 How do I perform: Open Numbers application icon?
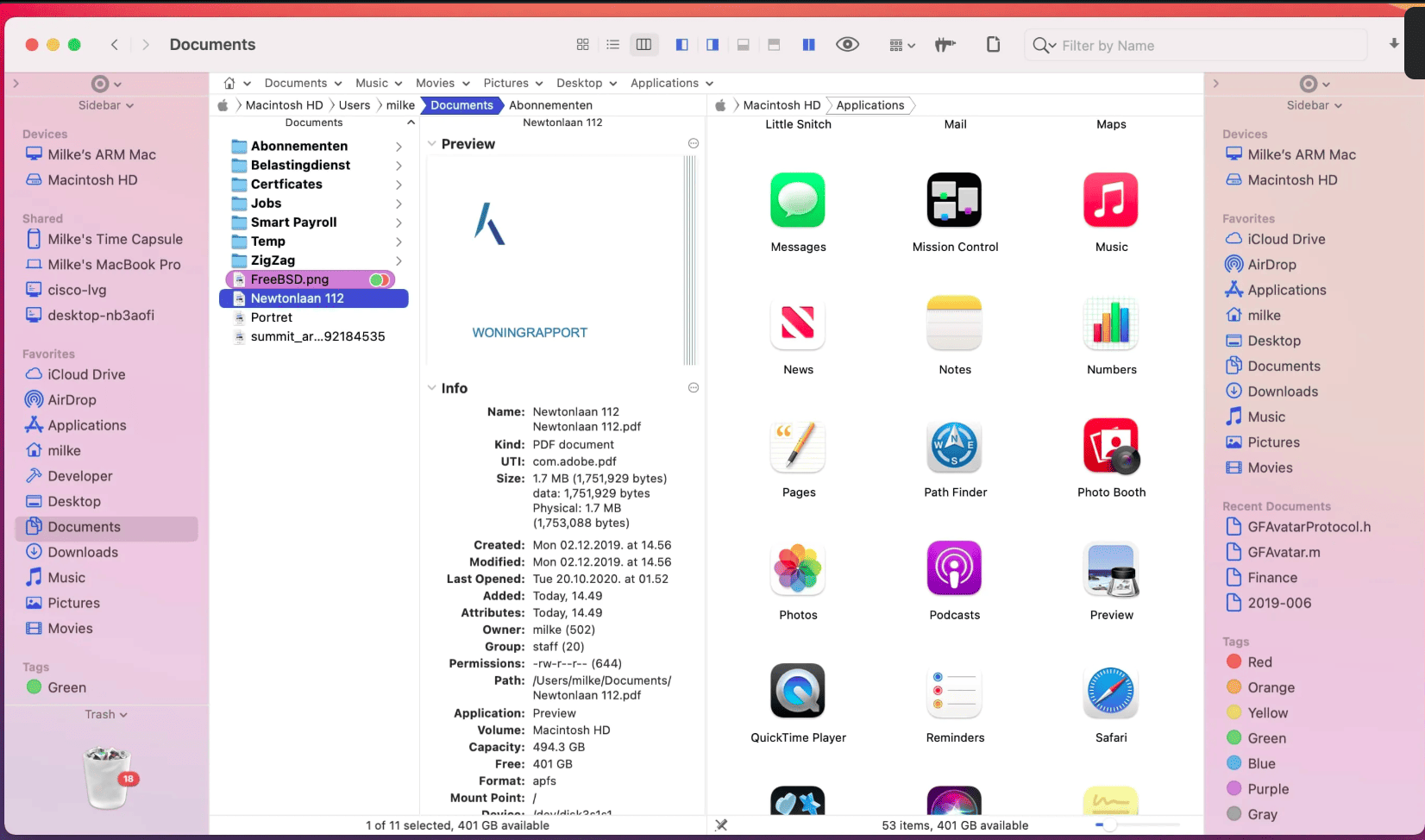point(1111,323)
